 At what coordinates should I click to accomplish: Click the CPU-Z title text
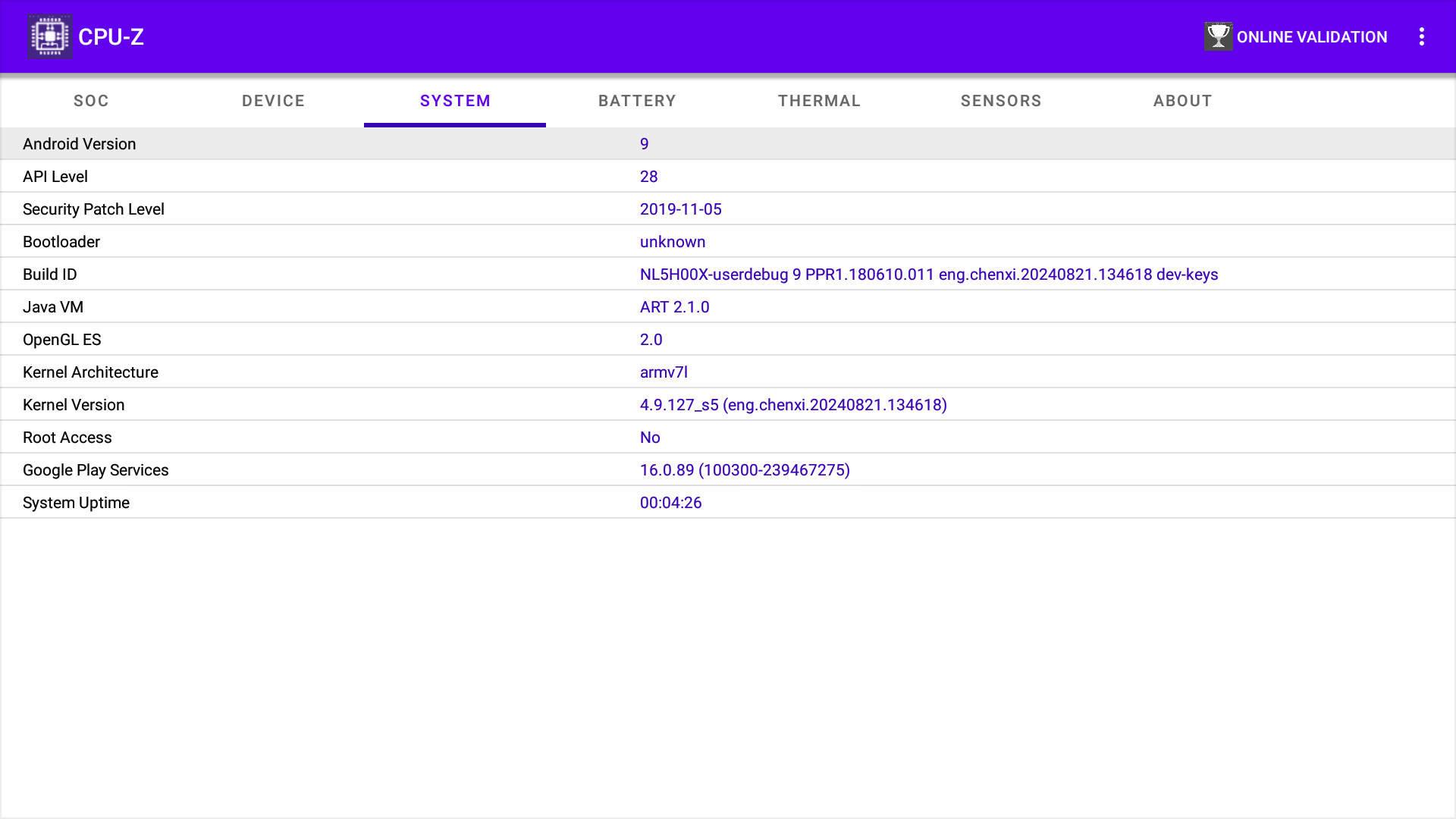(111, 36)
